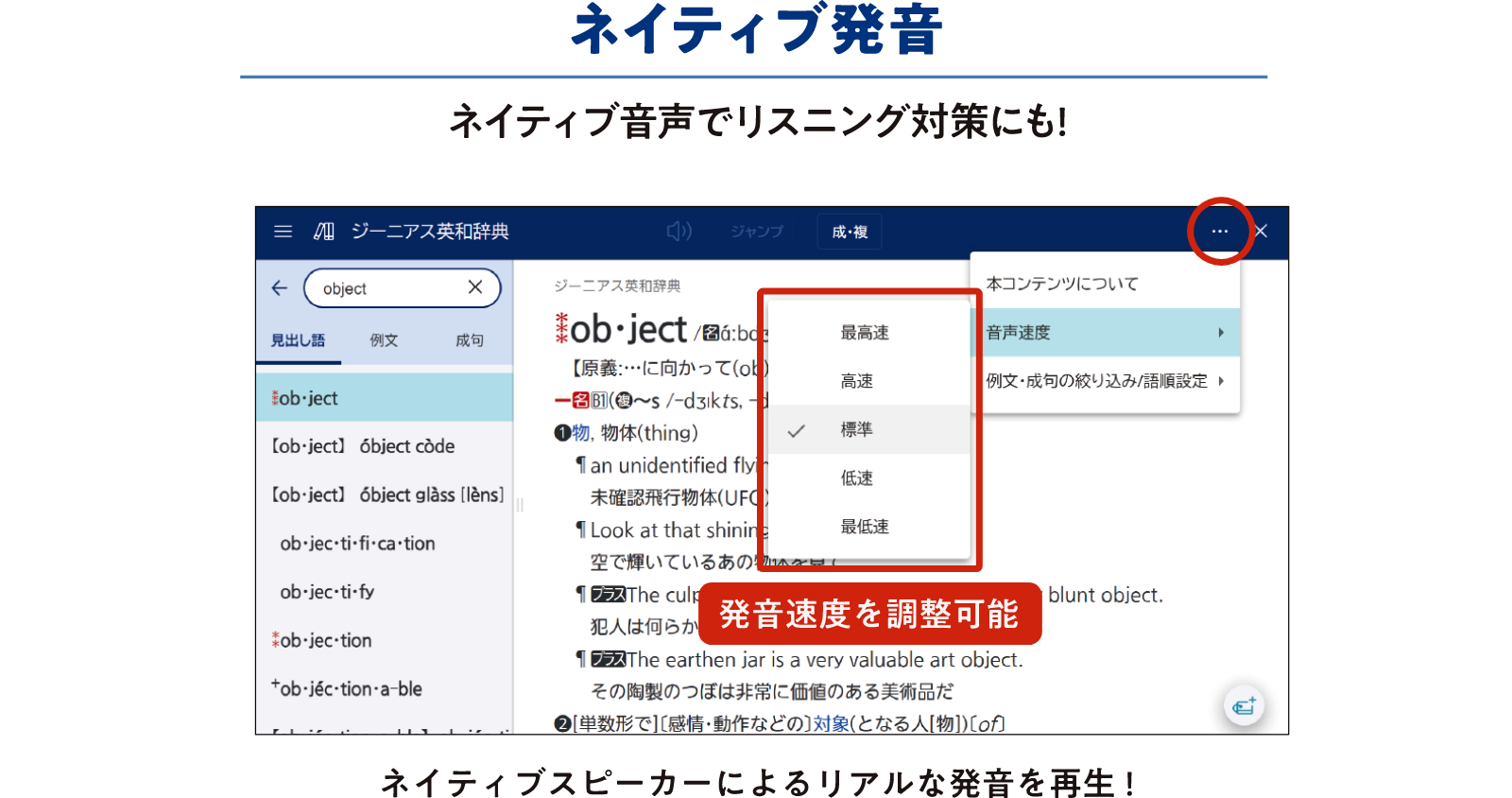Click the 成・複 button
1512x798 pixels.
pyautogui.click(x=850, y=232)
